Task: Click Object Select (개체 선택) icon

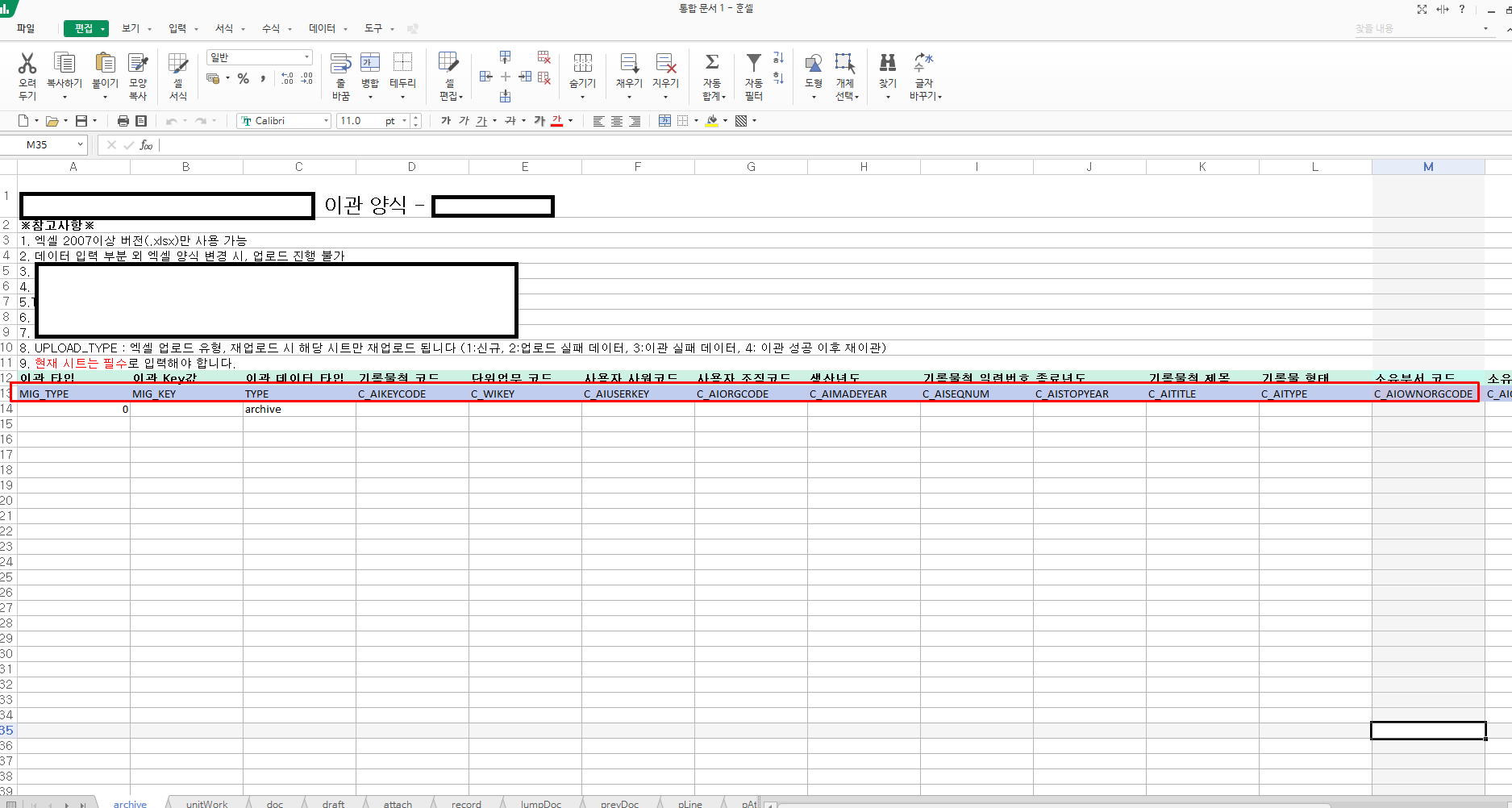Action: coord(844,63)
